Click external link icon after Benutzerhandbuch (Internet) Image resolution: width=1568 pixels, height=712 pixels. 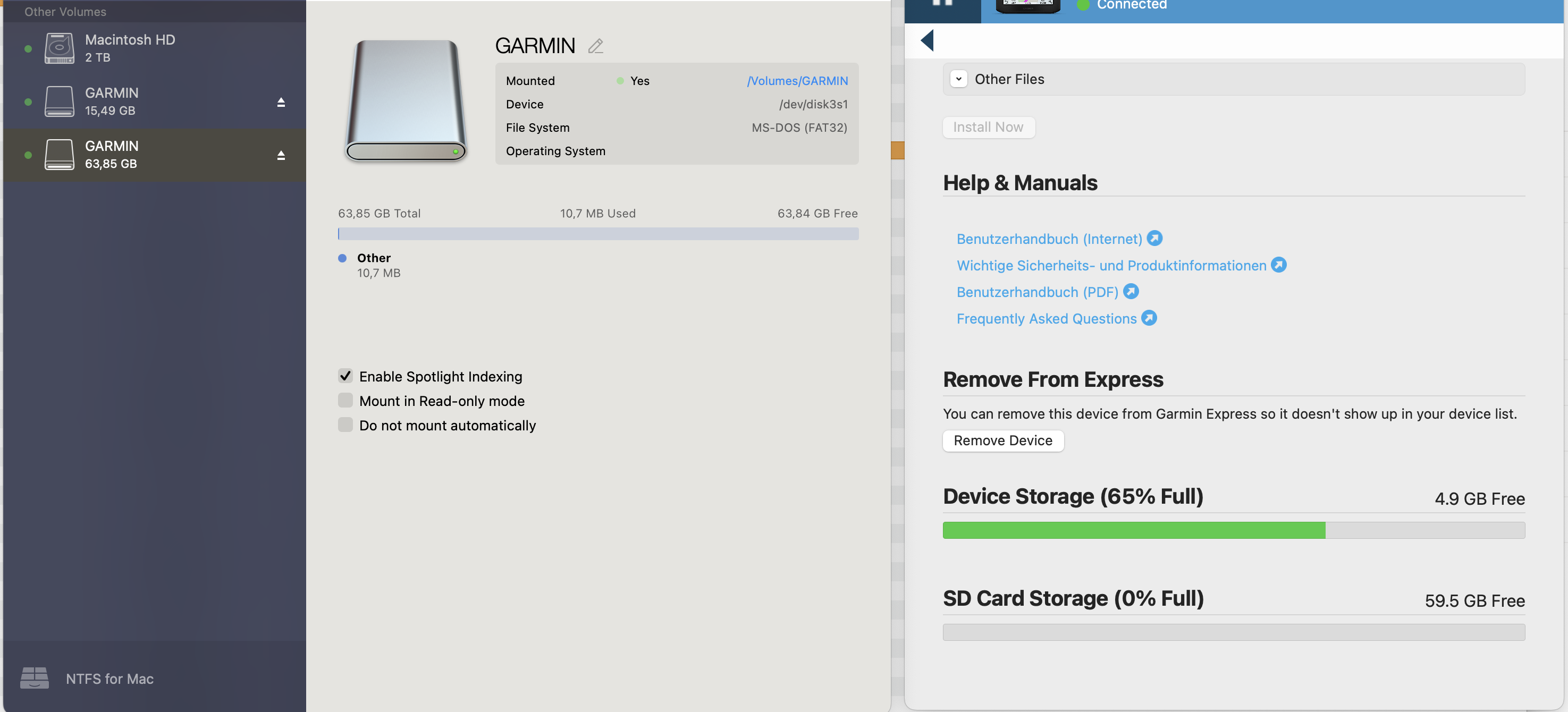pyautogui.click(x=1154, y=238)
